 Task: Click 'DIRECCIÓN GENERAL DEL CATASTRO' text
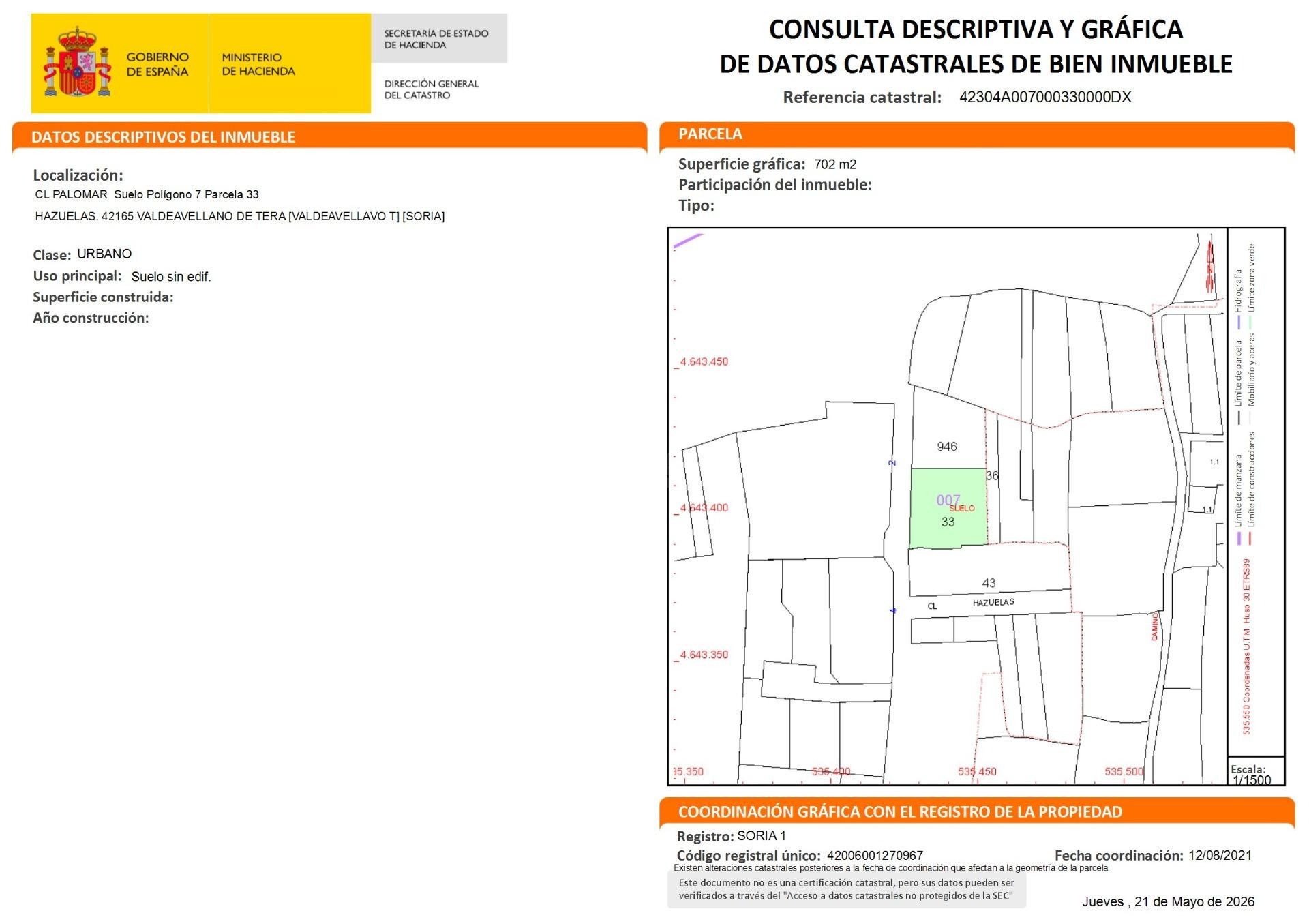pyautogui.click(x=432, y=89)
